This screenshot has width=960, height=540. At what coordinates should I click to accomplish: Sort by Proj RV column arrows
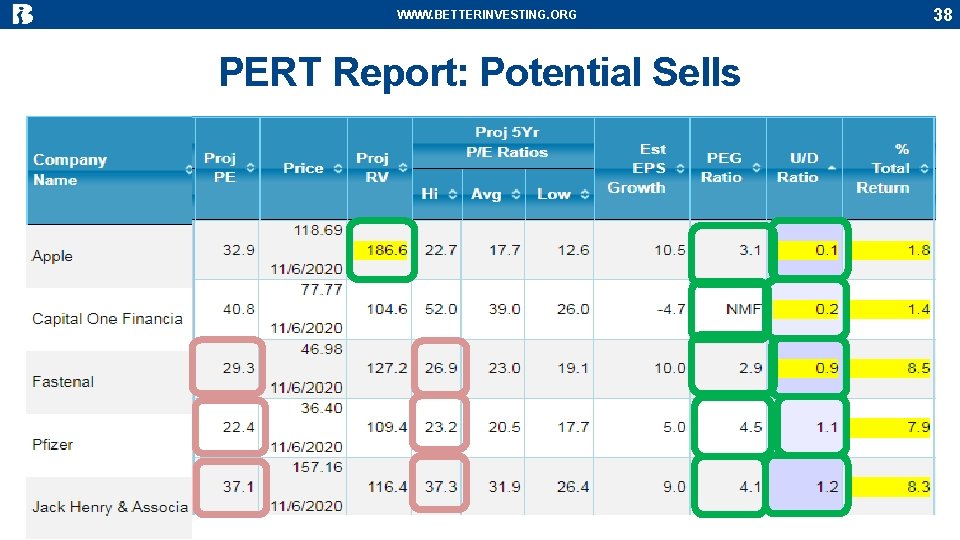coord(403,168)
